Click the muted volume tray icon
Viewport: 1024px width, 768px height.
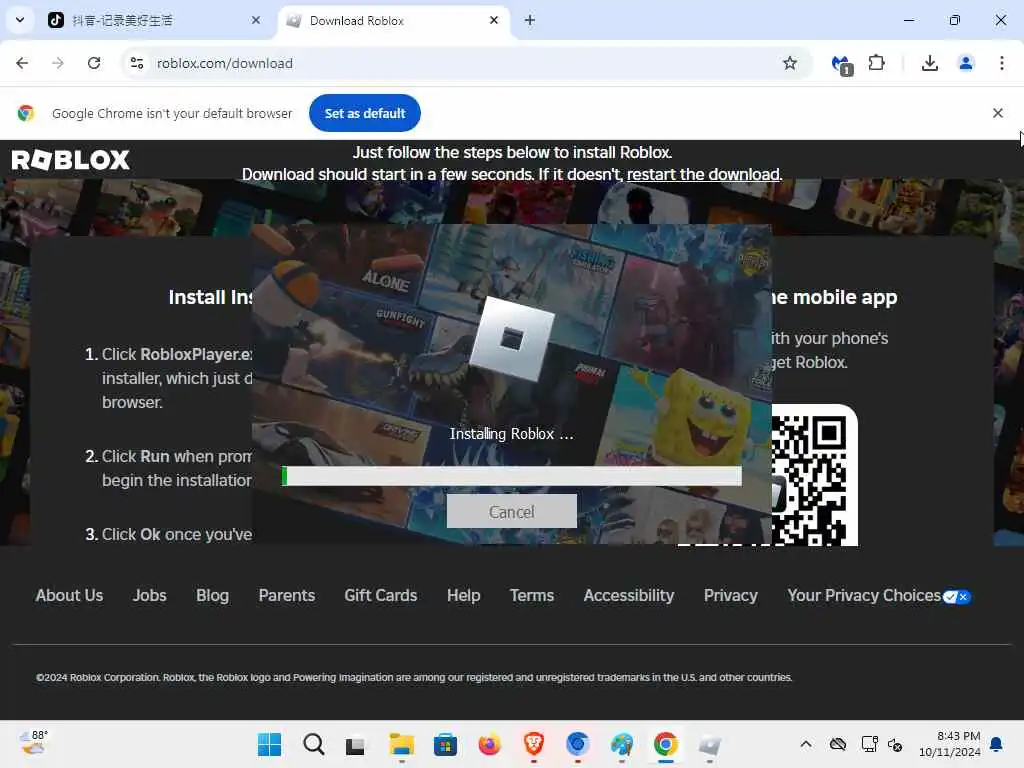pyautogui.click(x=895, y=744)
